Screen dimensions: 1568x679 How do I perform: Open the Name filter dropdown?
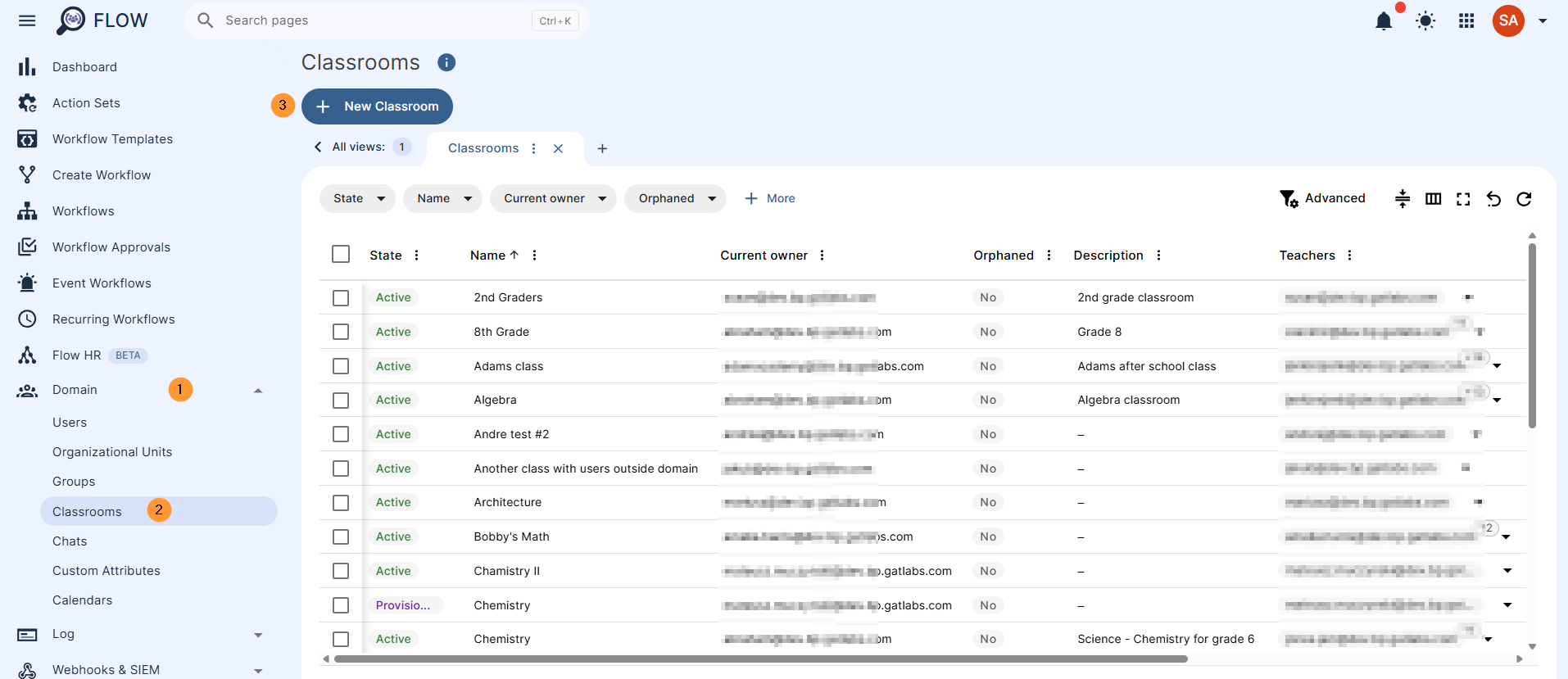coord(443,198)
